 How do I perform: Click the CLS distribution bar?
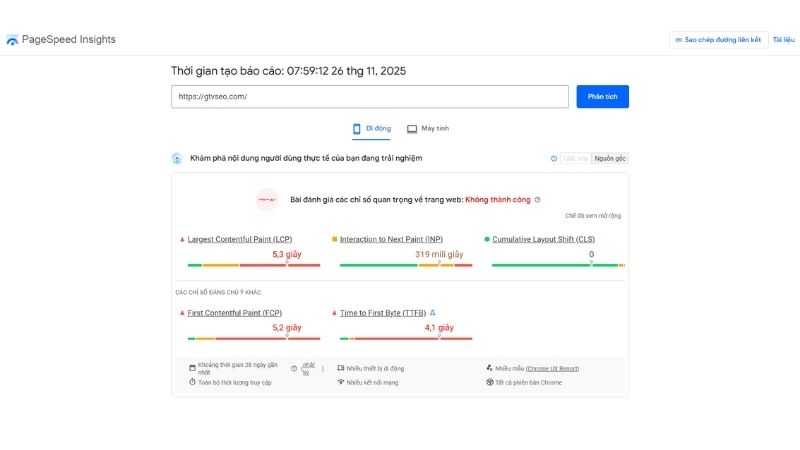click(558, 265)
